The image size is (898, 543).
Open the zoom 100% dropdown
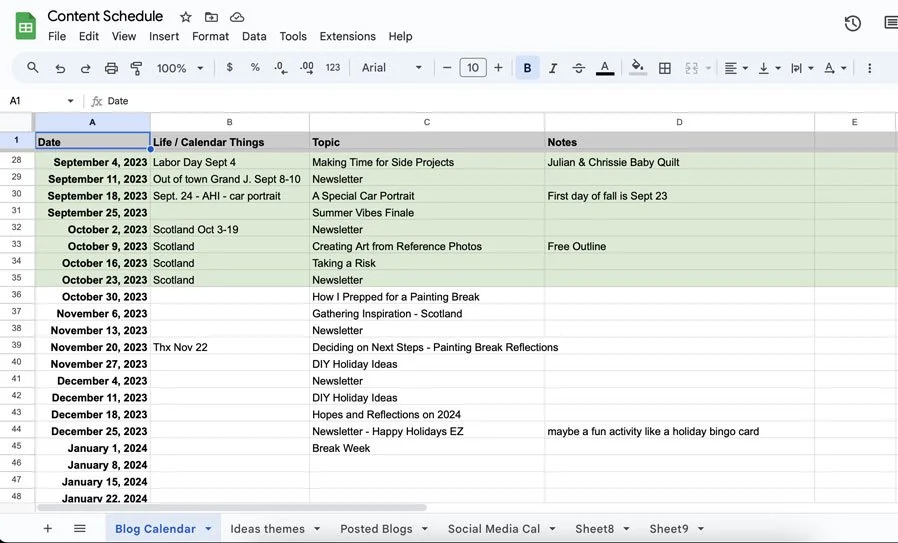180,68
